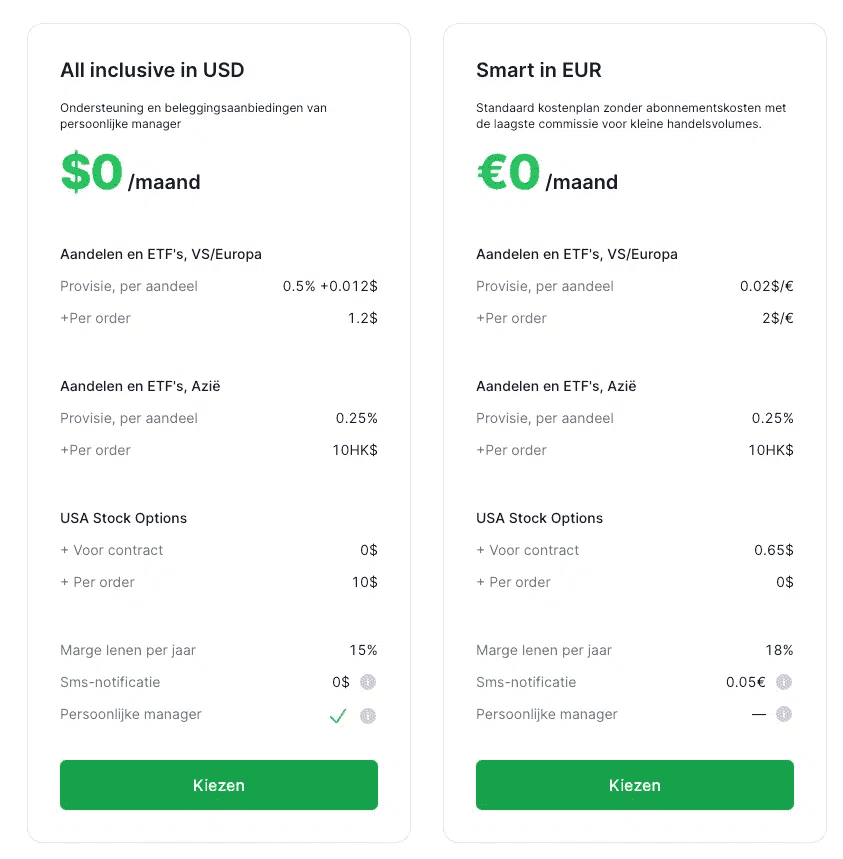Click the dash in Smart plan Persoonlijke manager row

(759, 715)
